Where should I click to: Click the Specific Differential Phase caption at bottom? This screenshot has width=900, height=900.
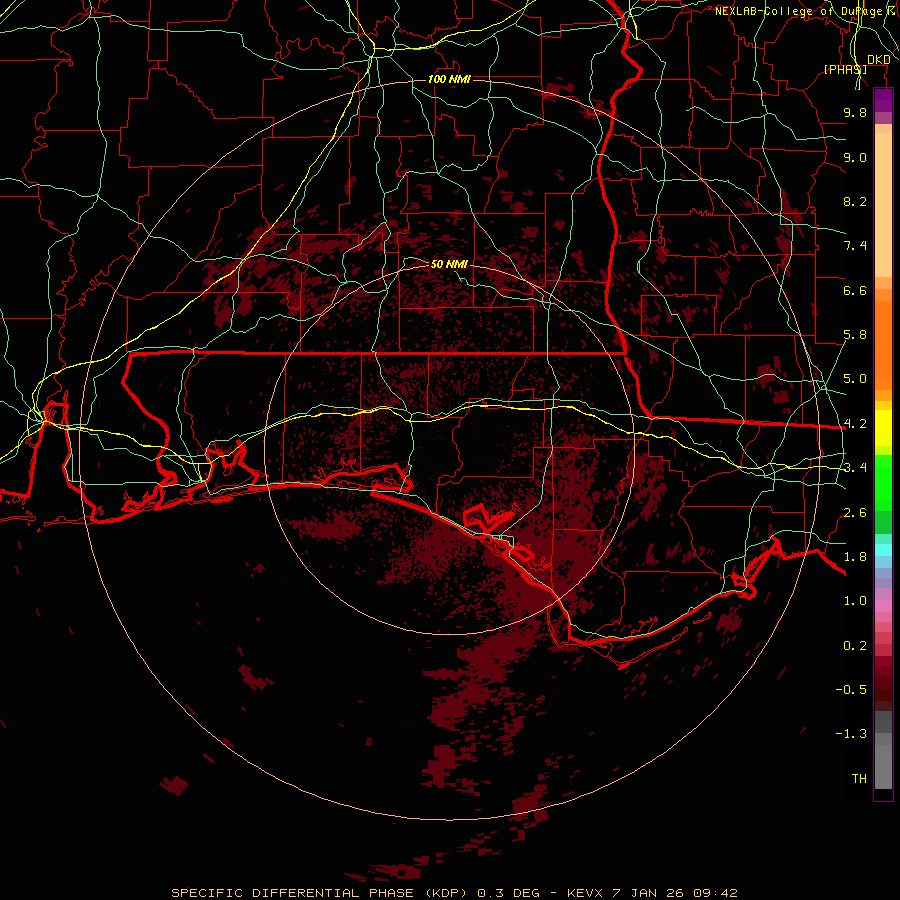pyautogui.click(x=454, y=893)
